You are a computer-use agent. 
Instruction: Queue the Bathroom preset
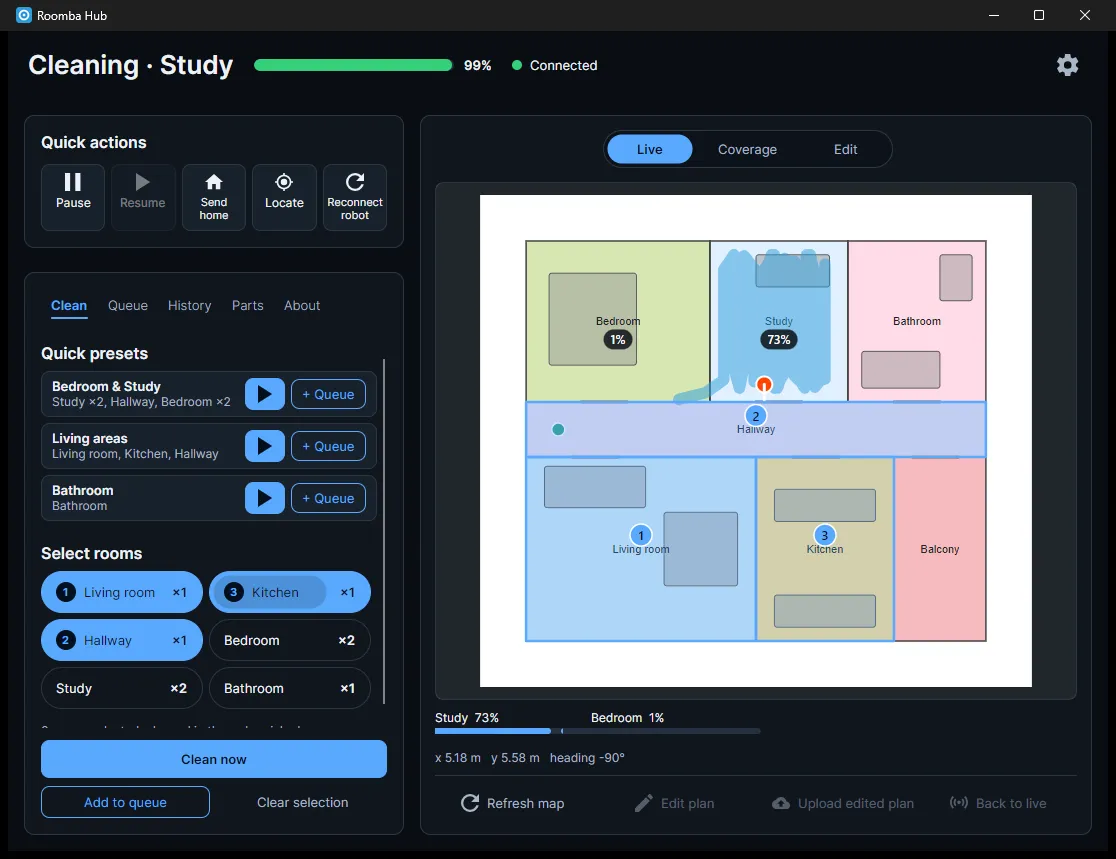coord(328,498)
